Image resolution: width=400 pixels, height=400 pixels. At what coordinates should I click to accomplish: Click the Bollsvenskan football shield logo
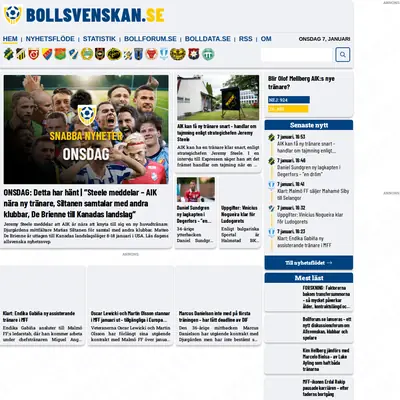(13, 15)
